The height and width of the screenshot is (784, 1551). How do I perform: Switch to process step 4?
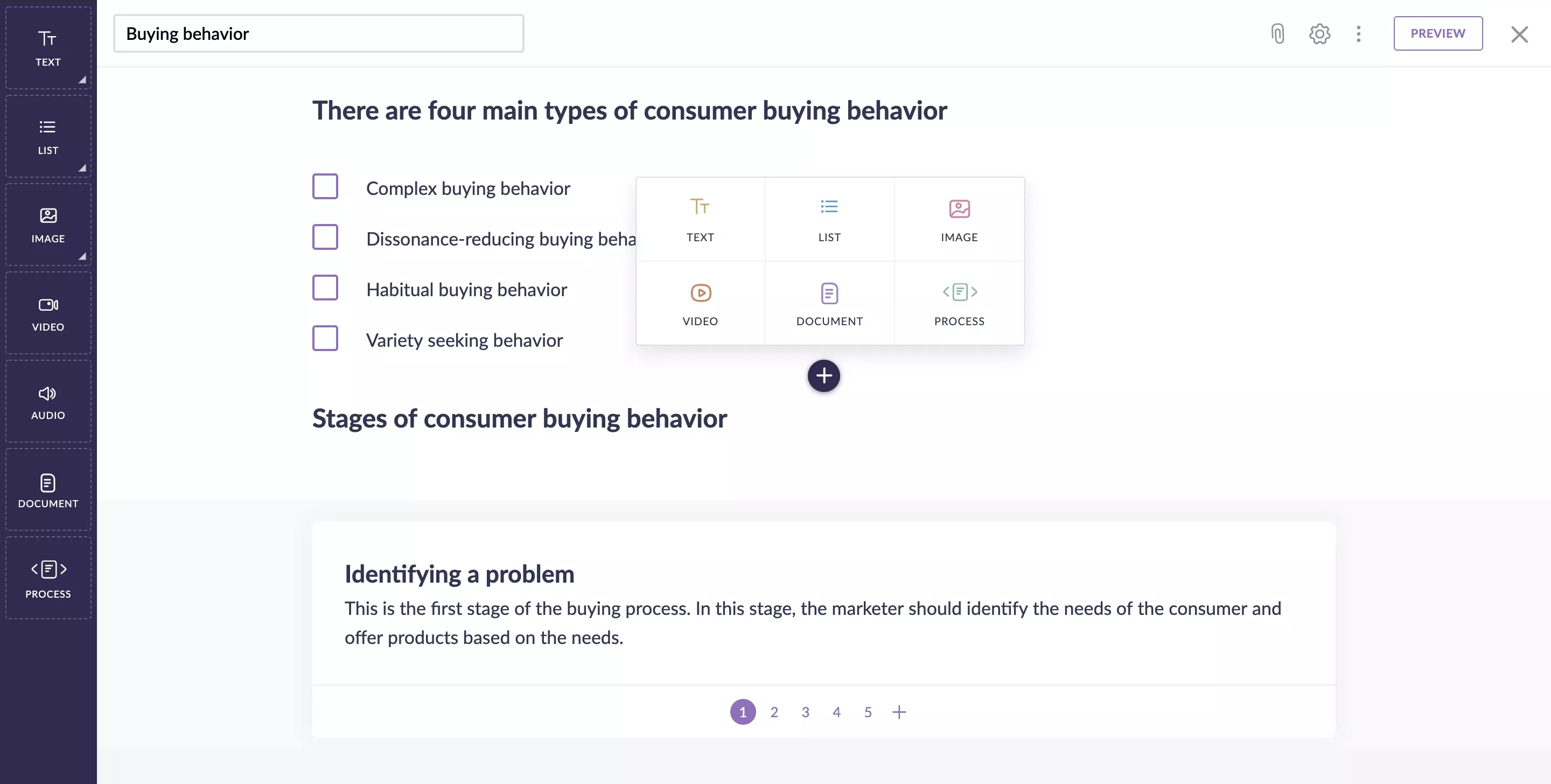[x=837, y=712]
